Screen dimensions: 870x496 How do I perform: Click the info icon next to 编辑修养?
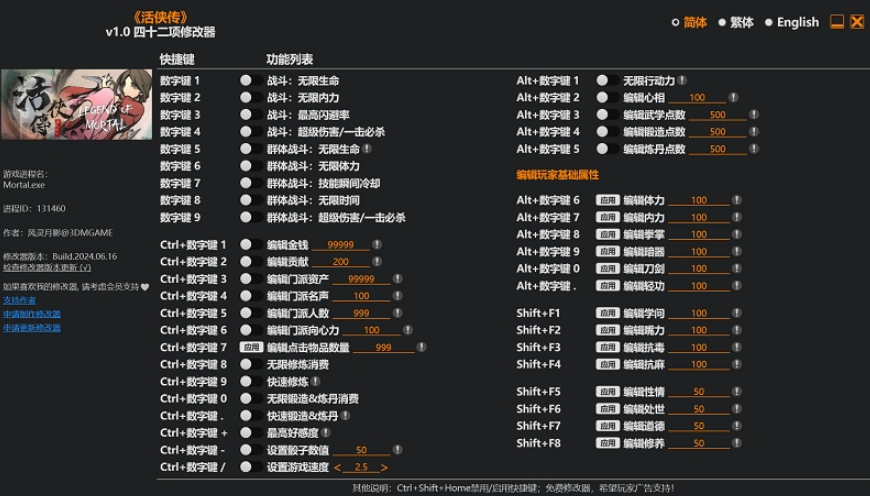tap(736, 443)
